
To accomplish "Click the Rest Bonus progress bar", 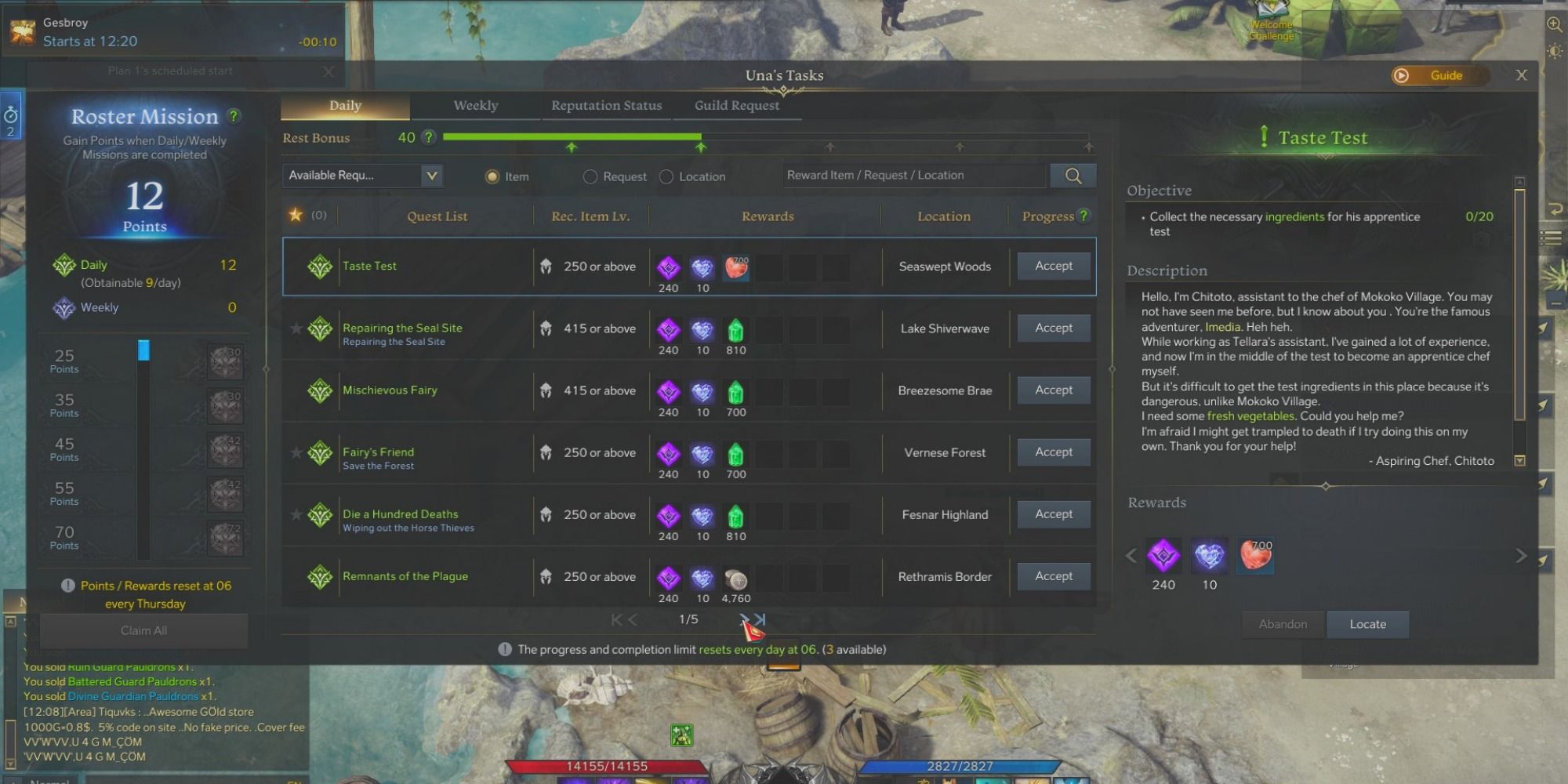I will pos(765,137).
